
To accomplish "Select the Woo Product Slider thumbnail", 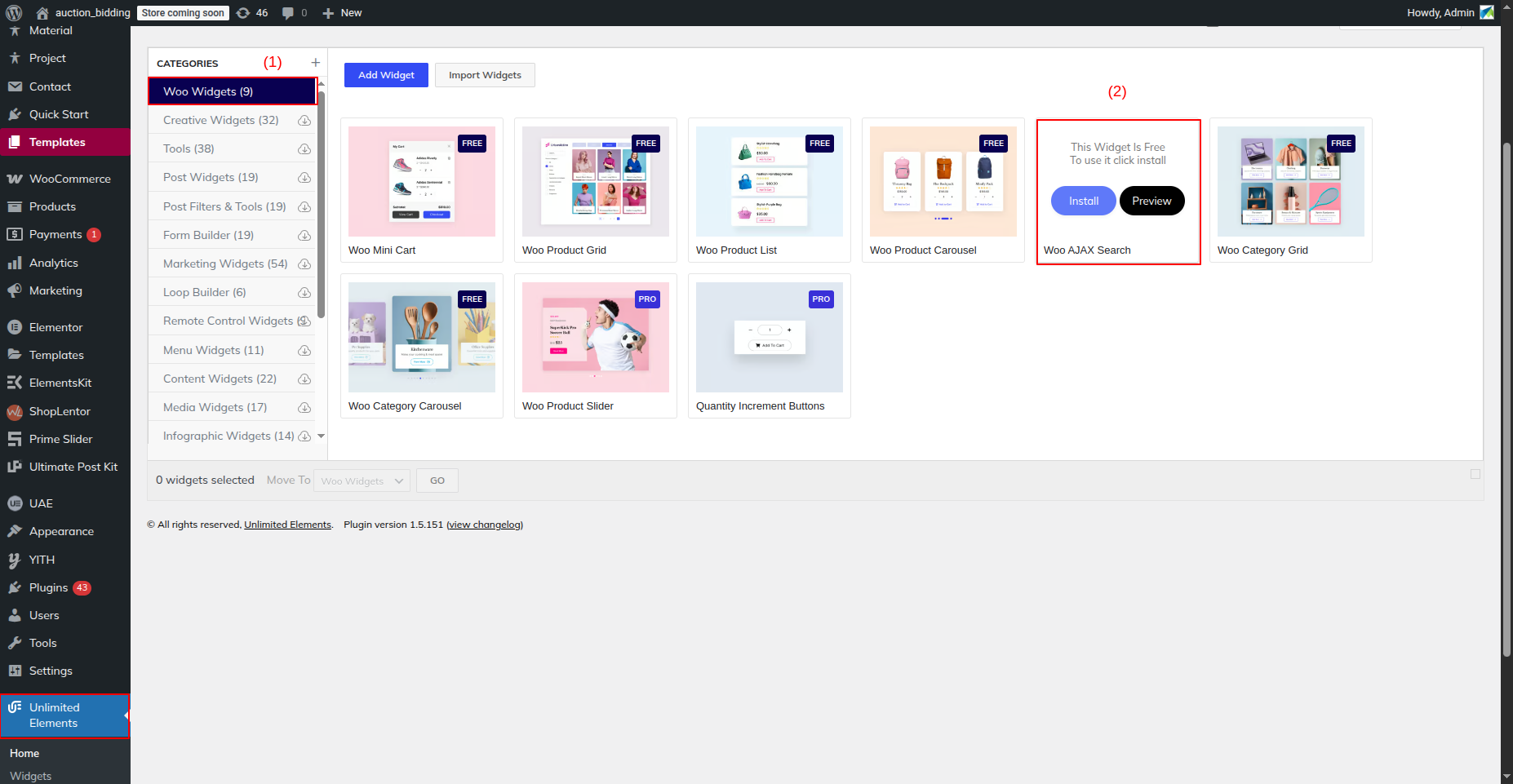I will point(595,337).
